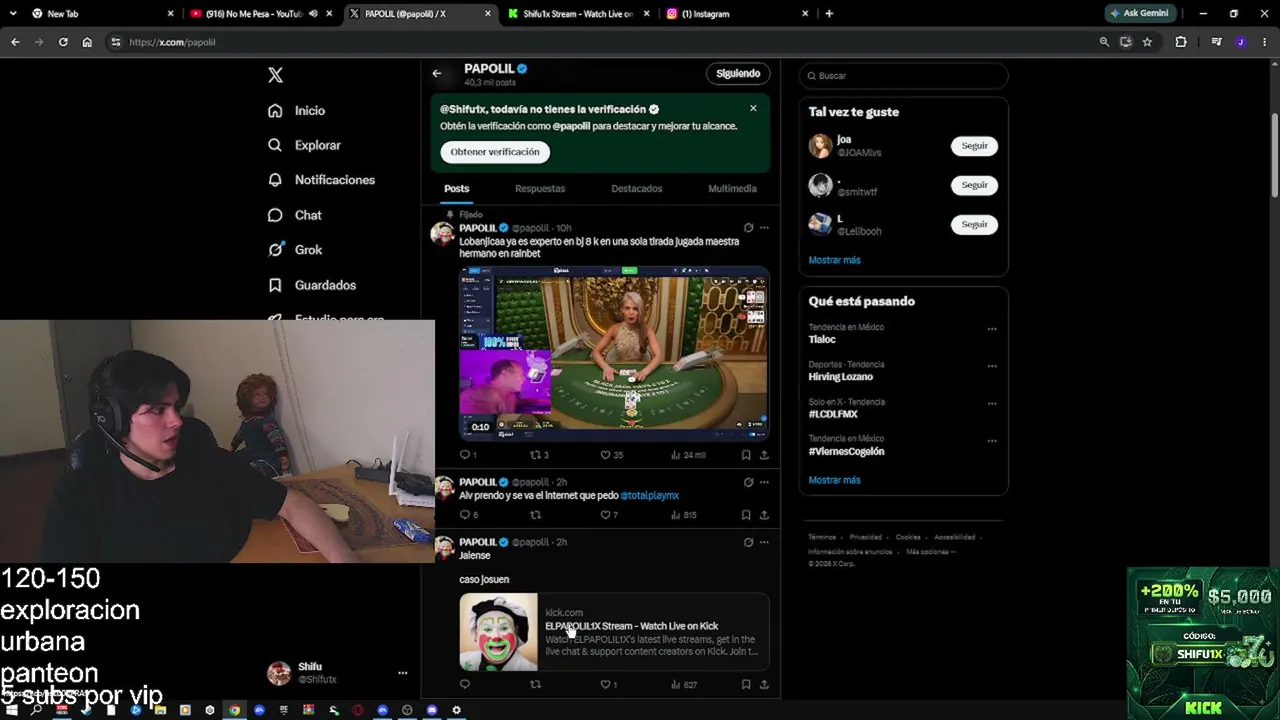The image size is (1280, 720).
Task: Go back using the arrow beside PAPOLIL
Action: 437,73
